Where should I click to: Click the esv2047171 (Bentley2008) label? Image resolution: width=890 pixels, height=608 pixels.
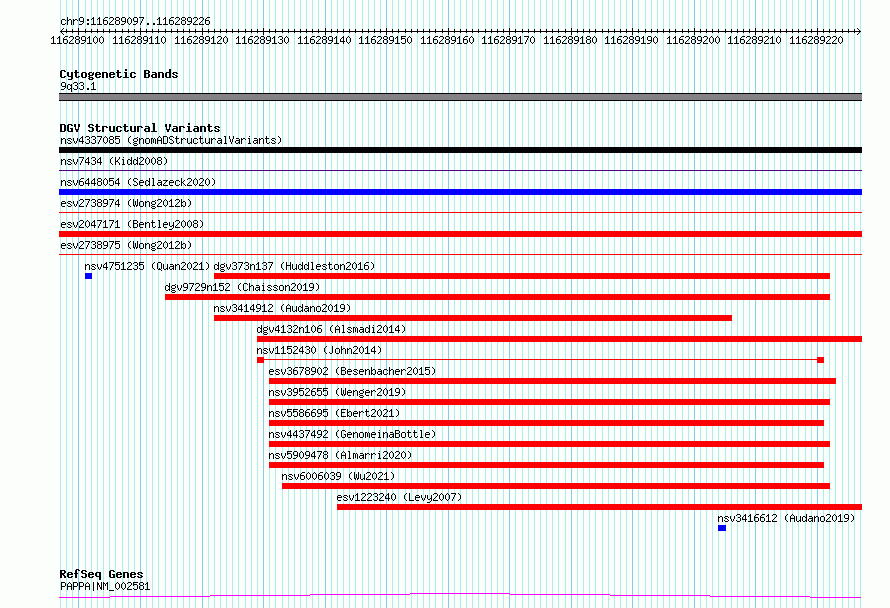(x=132, y=224)
